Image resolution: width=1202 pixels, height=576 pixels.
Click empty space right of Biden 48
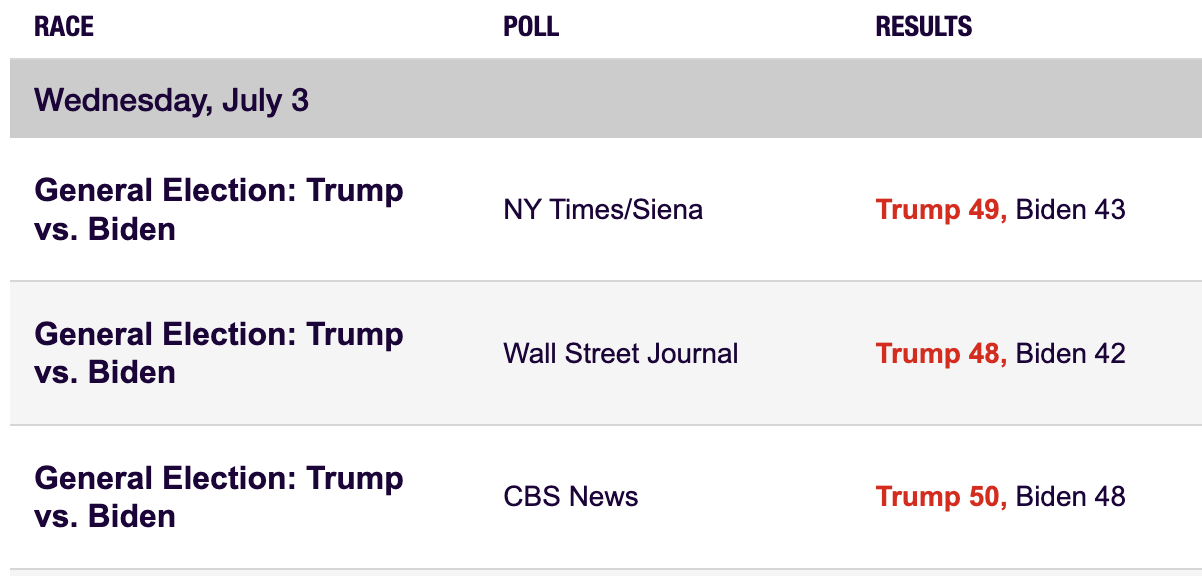click(1165, 497)
